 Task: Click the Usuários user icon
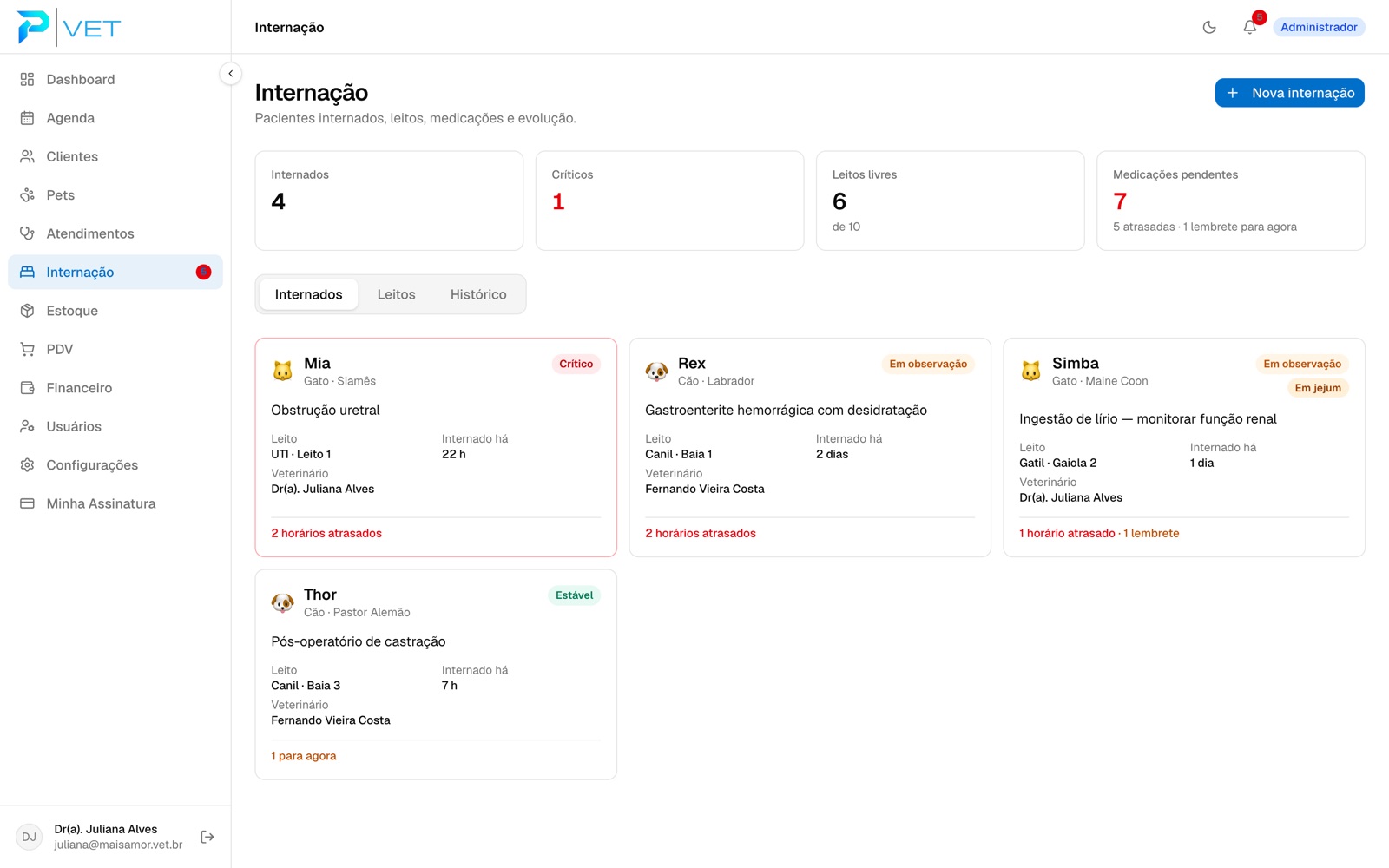click(x=27, y=426)
